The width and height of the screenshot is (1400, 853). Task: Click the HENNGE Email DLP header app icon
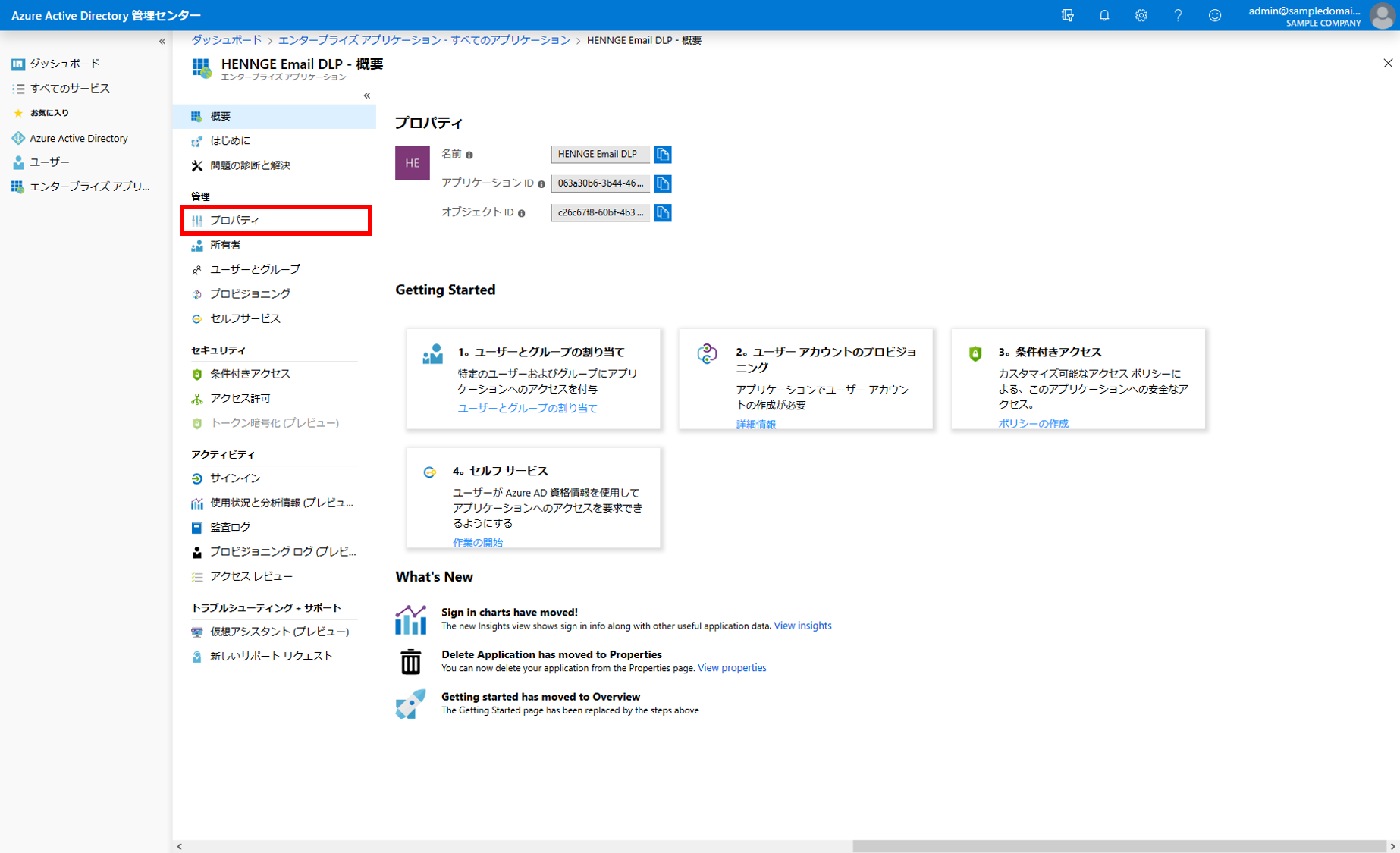[202, 68]
